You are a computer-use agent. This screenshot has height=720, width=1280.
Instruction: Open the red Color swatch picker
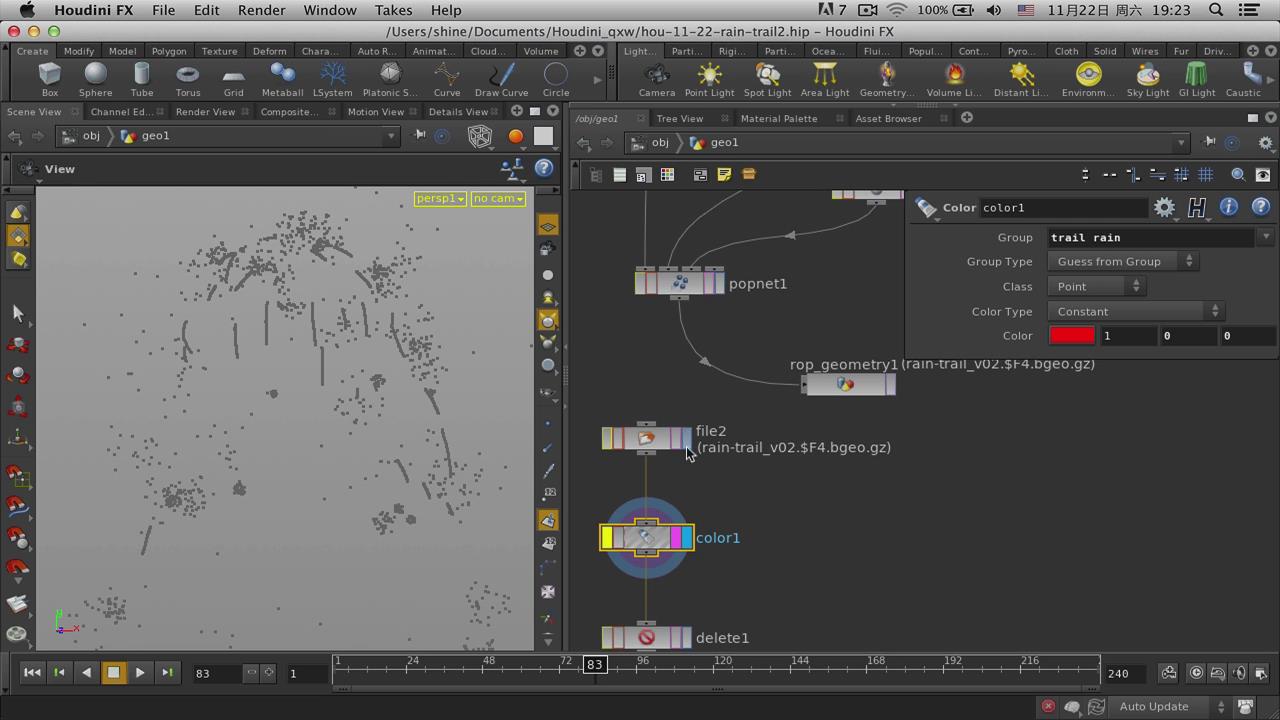1072,336
